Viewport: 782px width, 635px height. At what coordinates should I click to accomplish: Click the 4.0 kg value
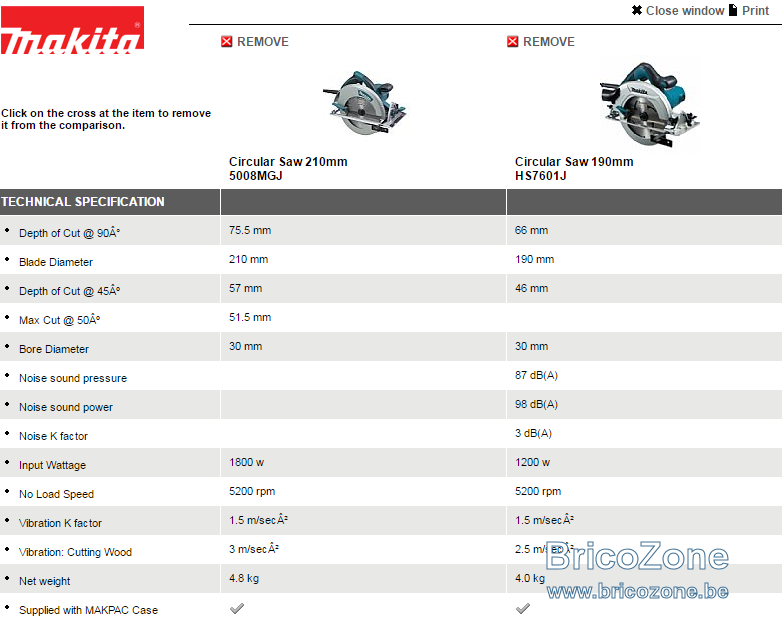(x=530, y=579)
